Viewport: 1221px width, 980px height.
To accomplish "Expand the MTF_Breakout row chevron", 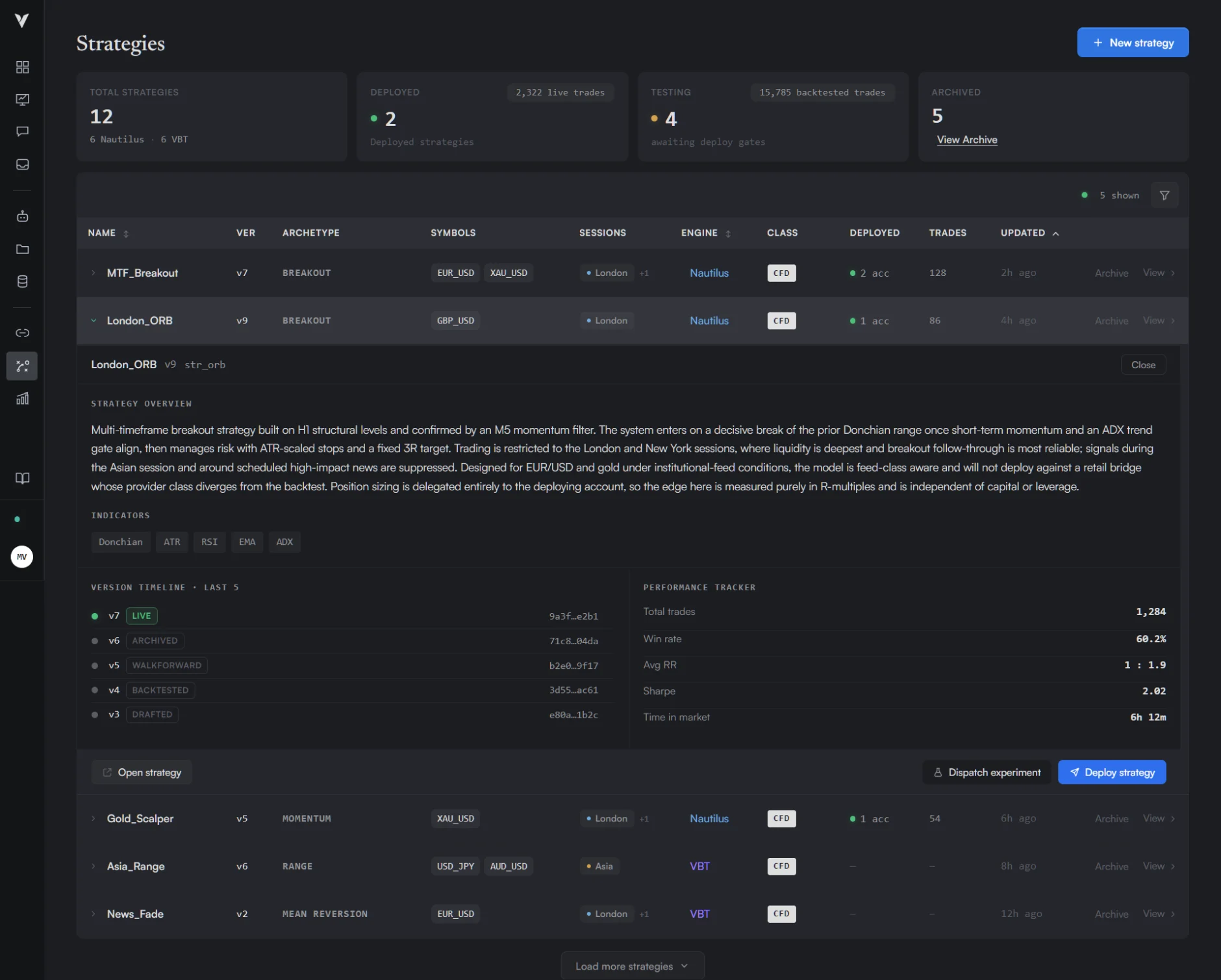I will (94, 273).
